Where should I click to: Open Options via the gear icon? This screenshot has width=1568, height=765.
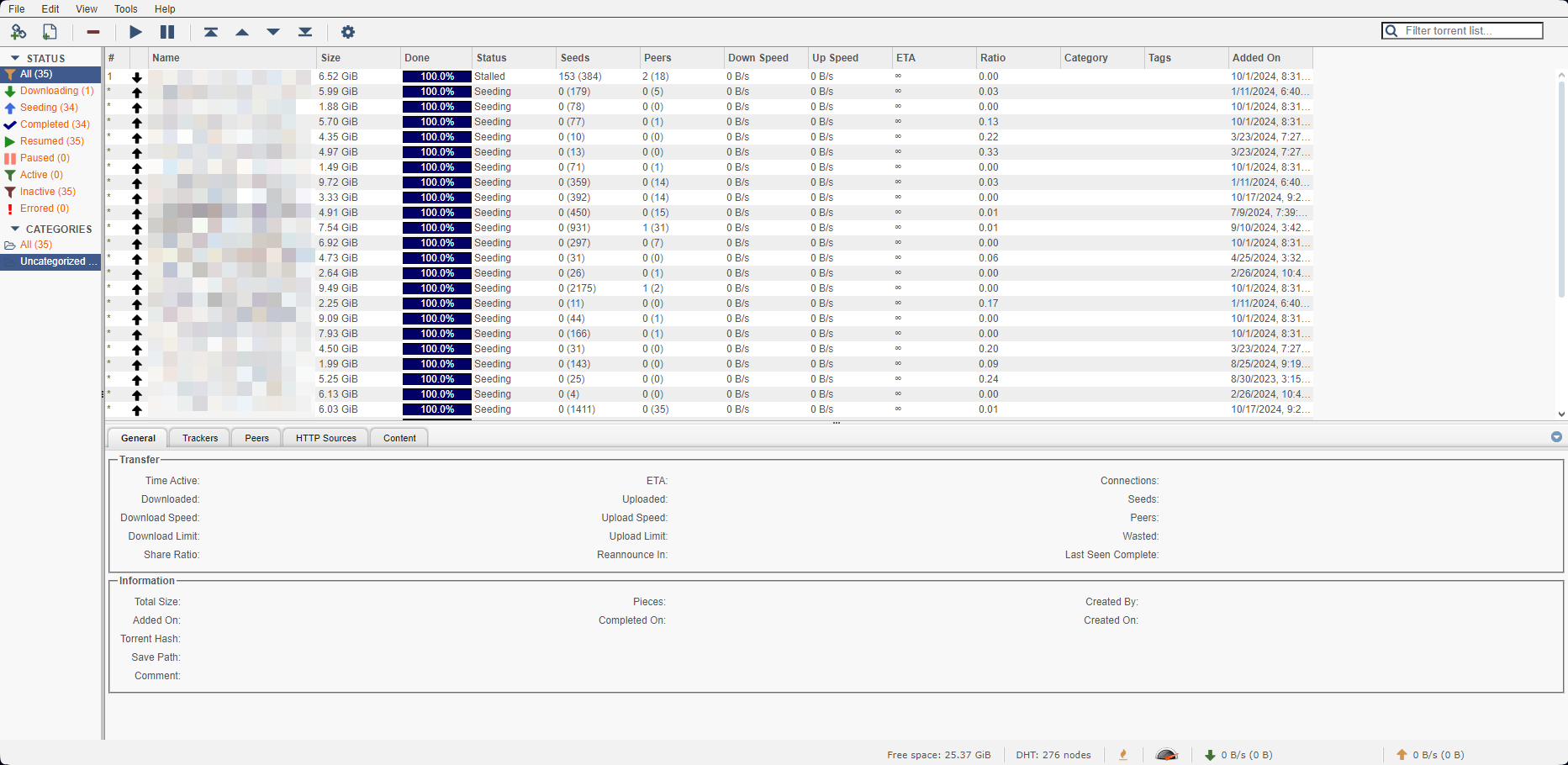click(348, 32)
